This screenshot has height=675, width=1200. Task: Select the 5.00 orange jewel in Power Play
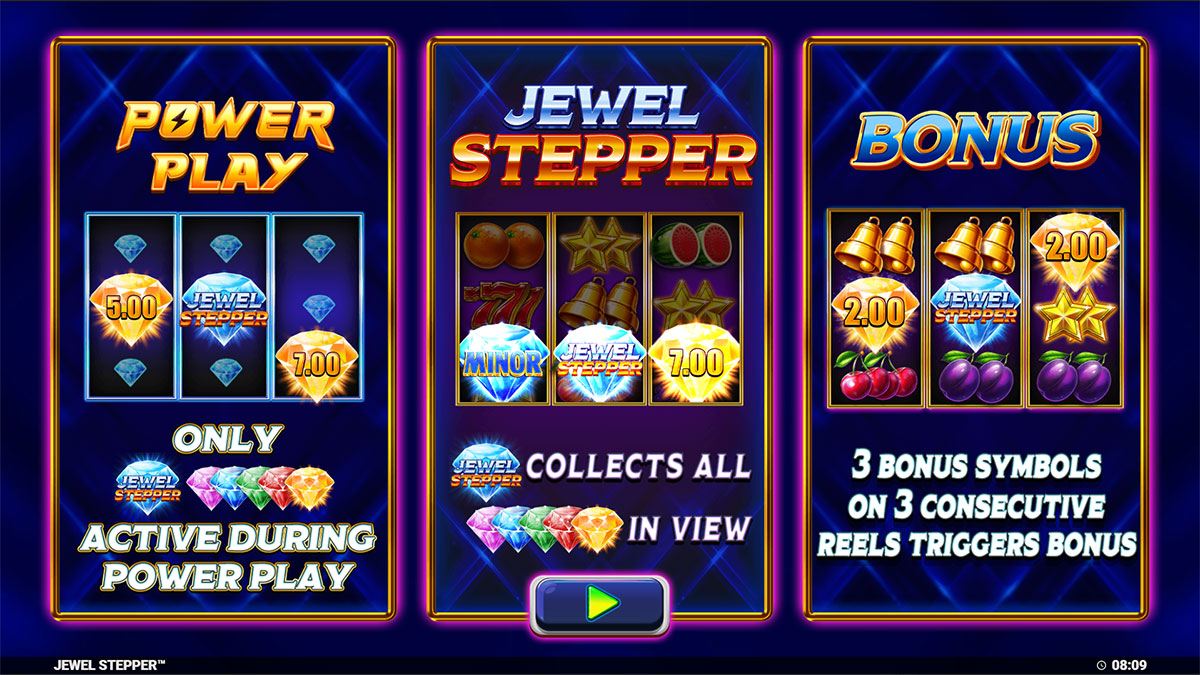(x=132, y=305)
